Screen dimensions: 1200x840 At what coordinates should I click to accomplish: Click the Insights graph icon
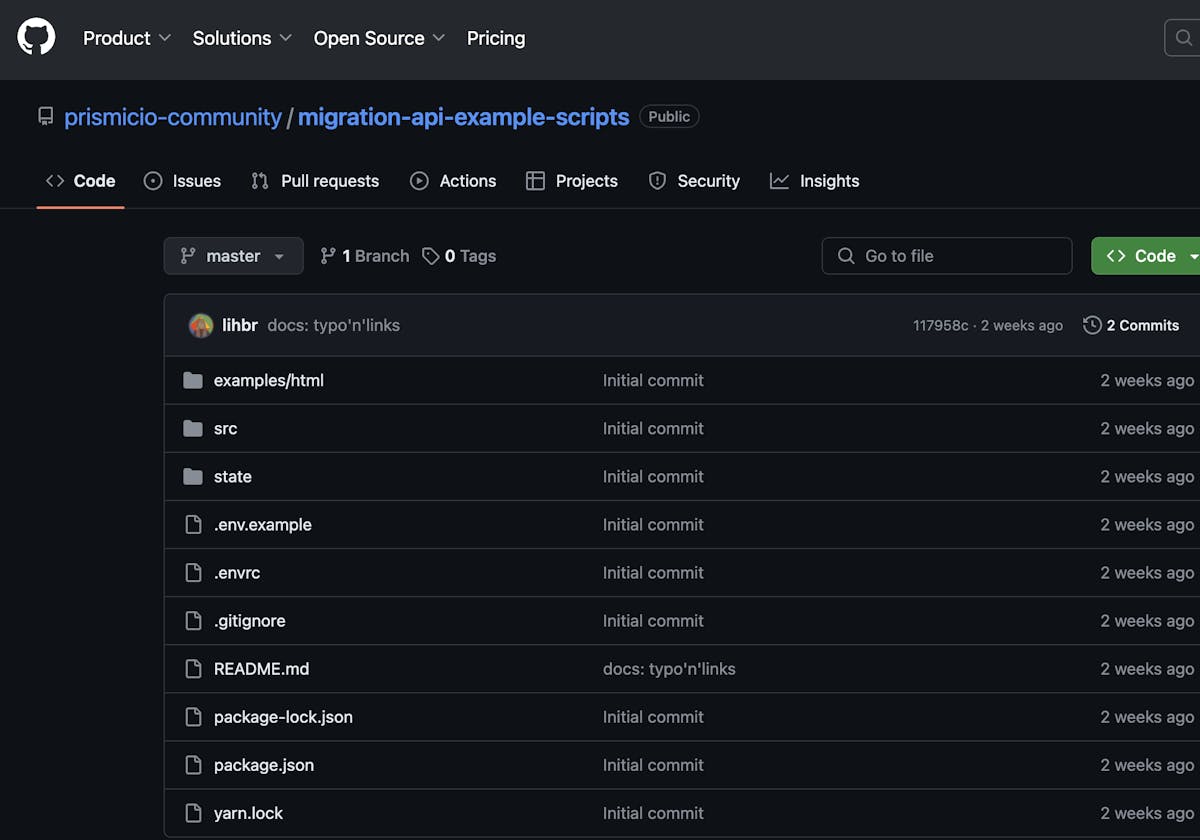point(779,181)
